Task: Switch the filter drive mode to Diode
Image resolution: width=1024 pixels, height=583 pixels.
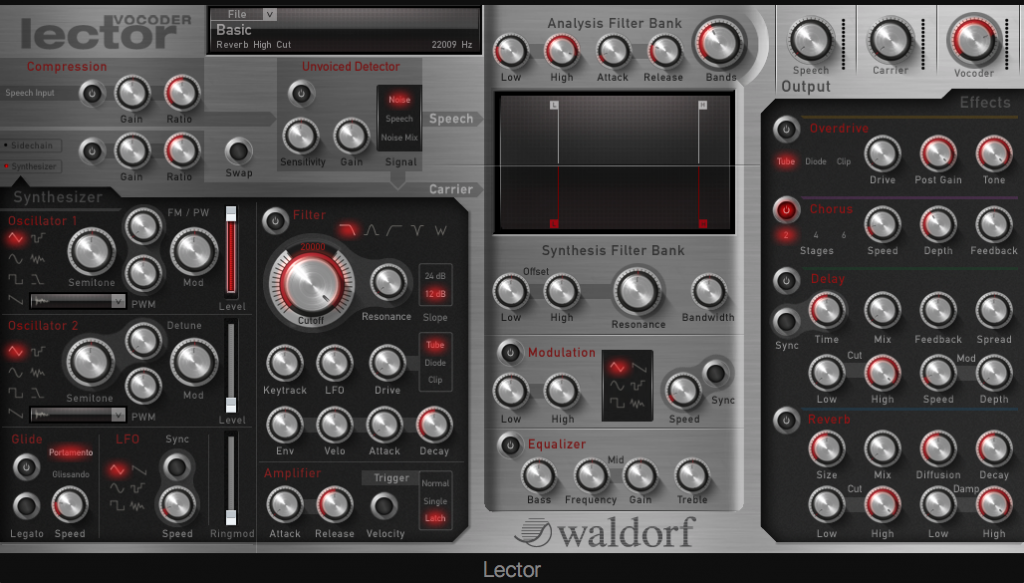Action: pos(435,362)
